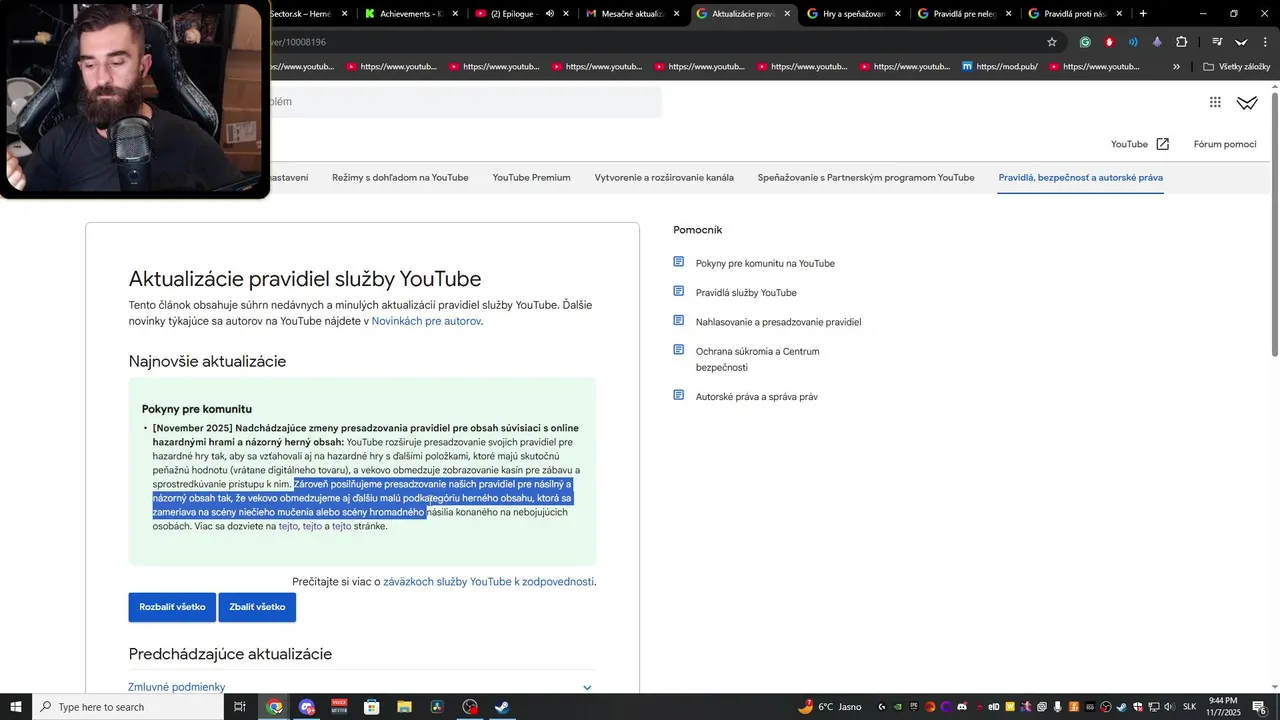Open the File Explorer taskbar icon
Viewport: 1280px width, 720px height.
pyautogui.click(x=404, y=707)
